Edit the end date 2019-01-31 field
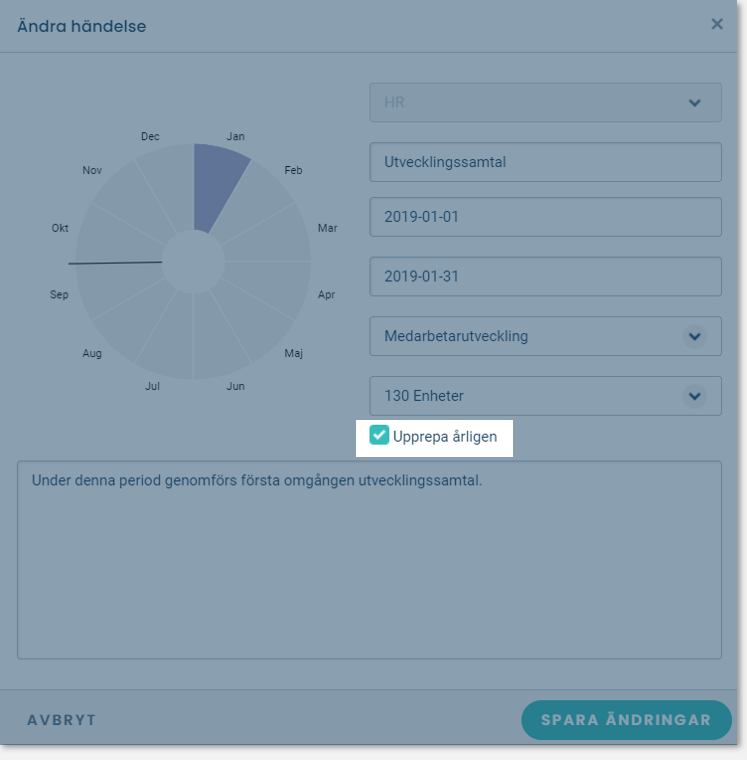Screen dimensions: 747x760 545,276
